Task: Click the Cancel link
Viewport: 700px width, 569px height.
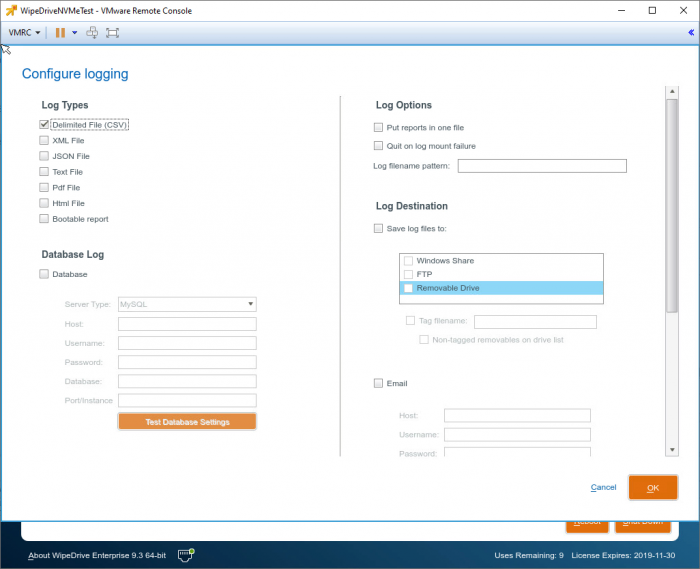Action: pyautogui.click(x=603, y=487)
